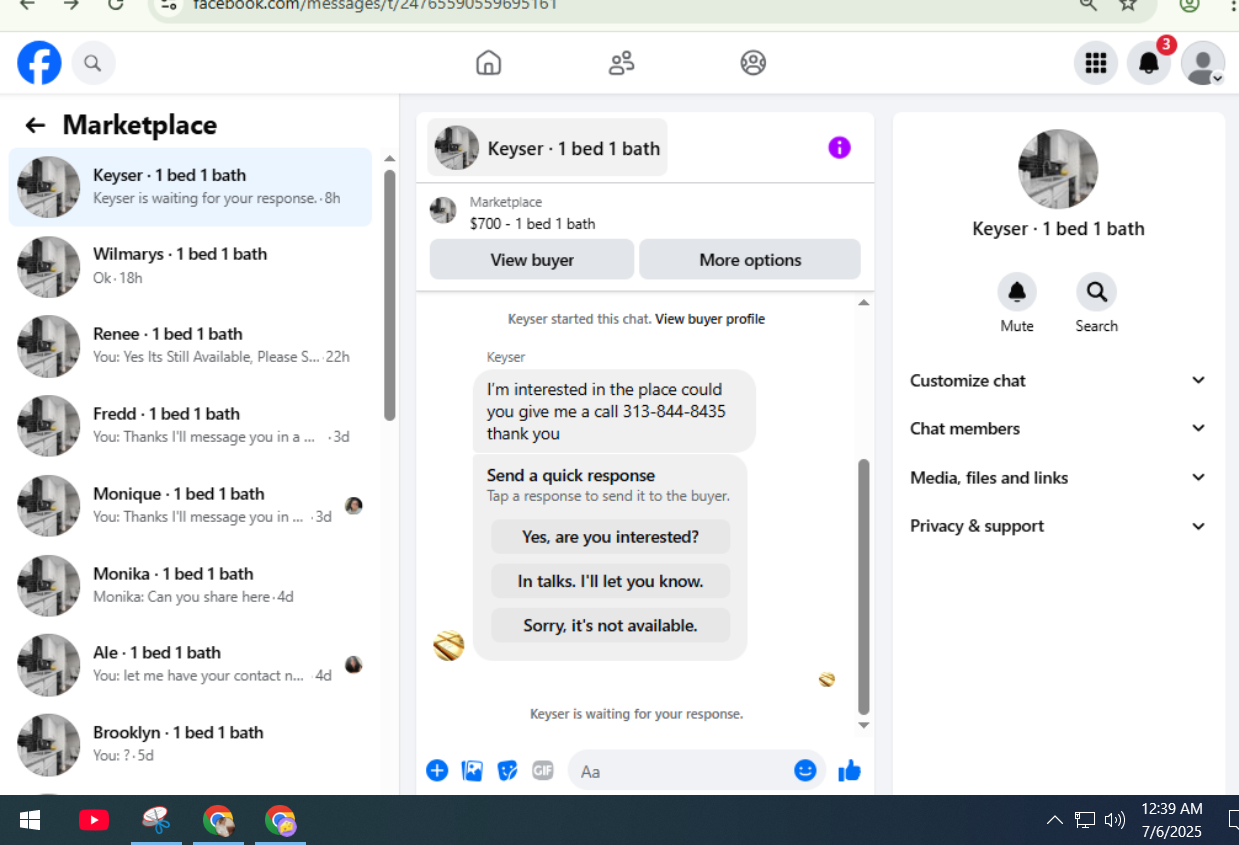Open emoji picker smiley icon
The image size is (1239, 845).
[x=805, y=770]
